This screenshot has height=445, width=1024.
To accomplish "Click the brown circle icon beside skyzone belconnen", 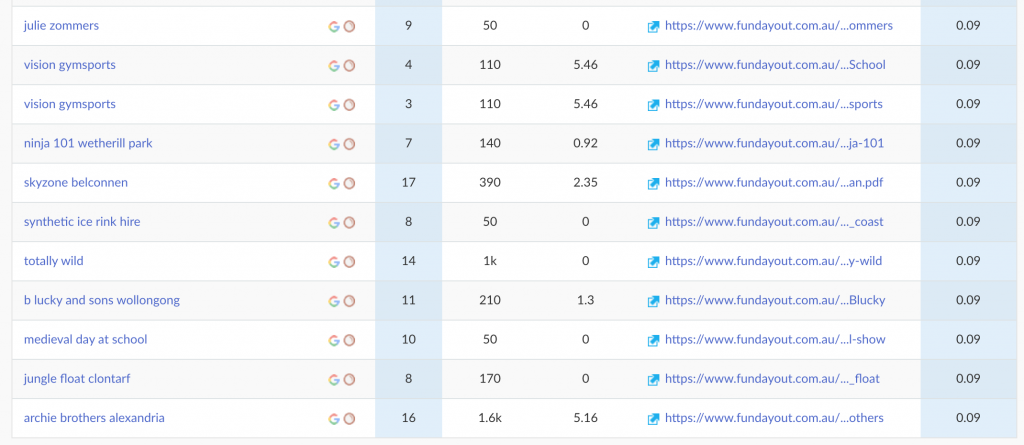I will (349, 184).
